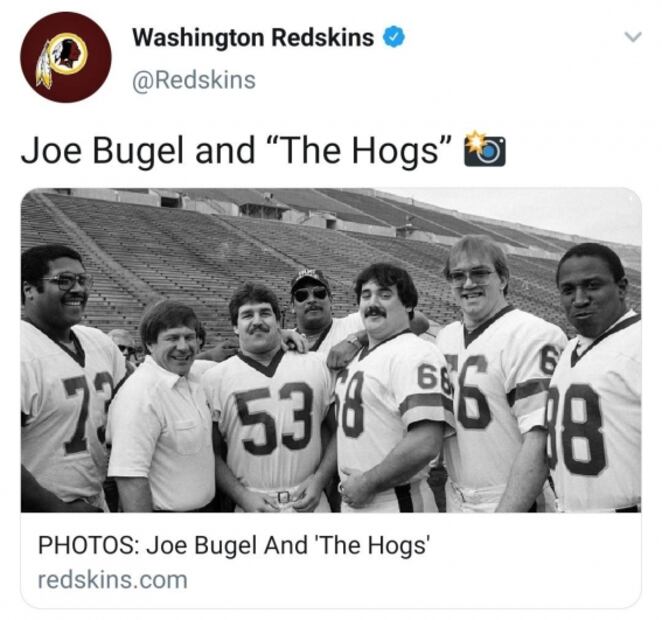
Task: Click the camera flash emoji in tweet
Action: [484, 149]
